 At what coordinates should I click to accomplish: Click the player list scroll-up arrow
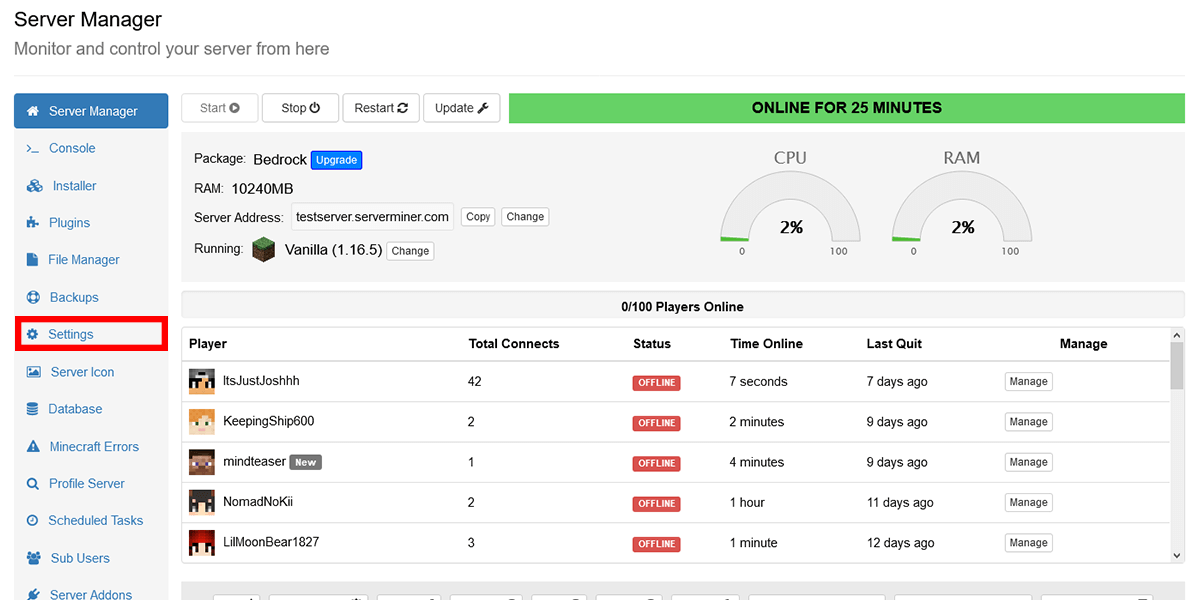pos(1177,335)
